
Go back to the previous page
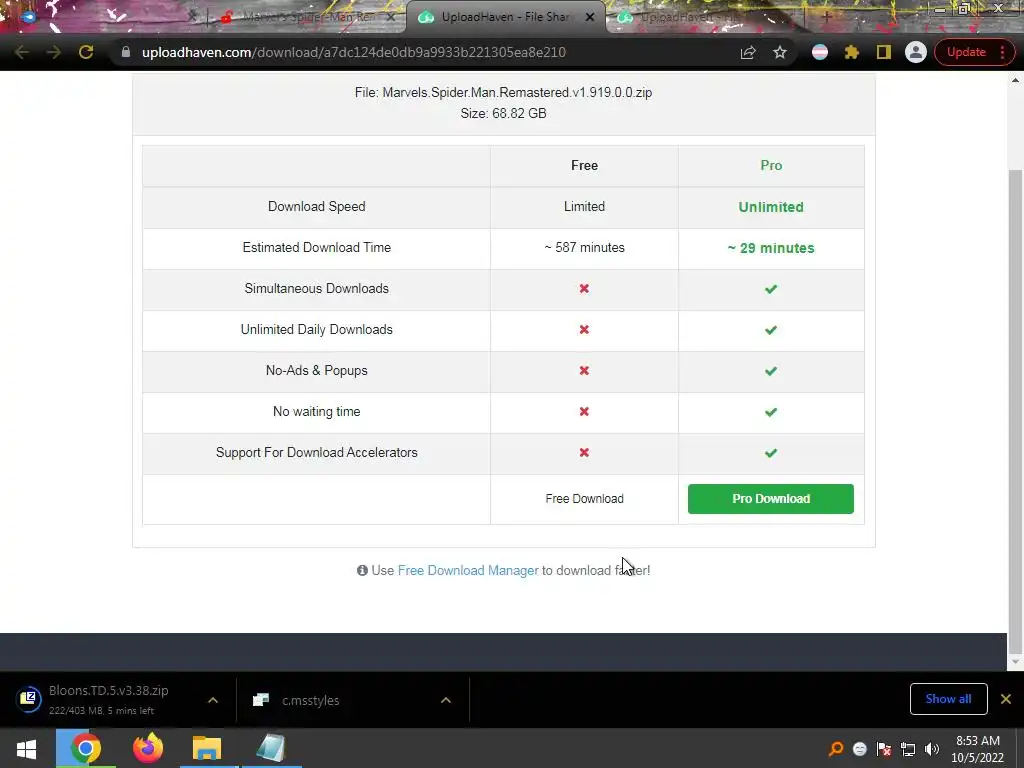[22, 52]
